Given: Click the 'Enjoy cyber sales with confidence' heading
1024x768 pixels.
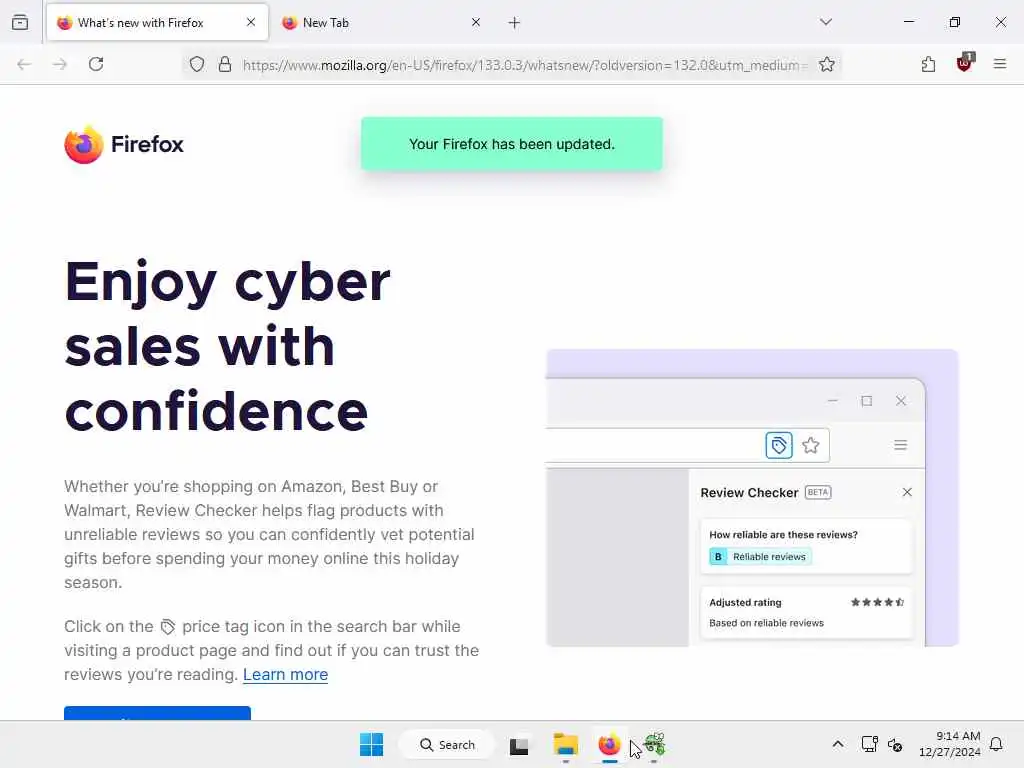Looking at the screenshot, I should (x=227, y=346).
